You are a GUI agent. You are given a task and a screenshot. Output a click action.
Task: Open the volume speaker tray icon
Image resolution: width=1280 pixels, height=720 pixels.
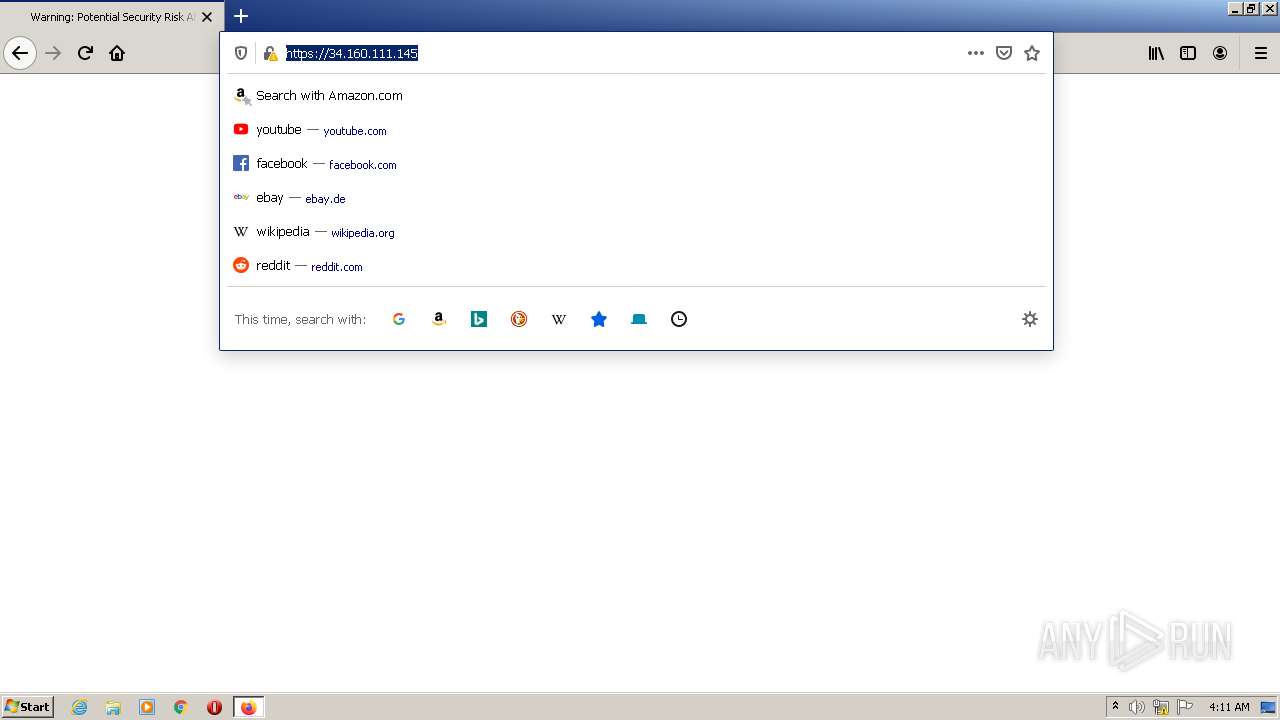(x=1137, y=707)
